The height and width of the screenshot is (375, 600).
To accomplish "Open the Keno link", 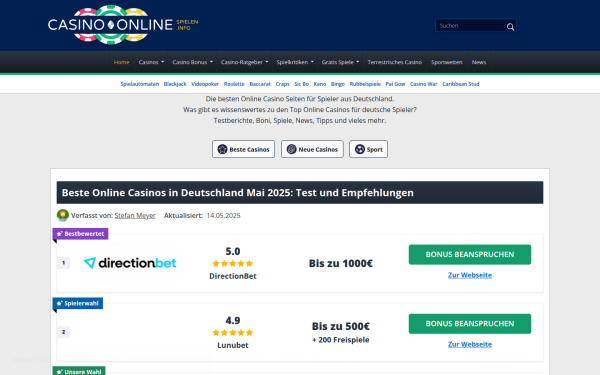I will click(320, 84).
